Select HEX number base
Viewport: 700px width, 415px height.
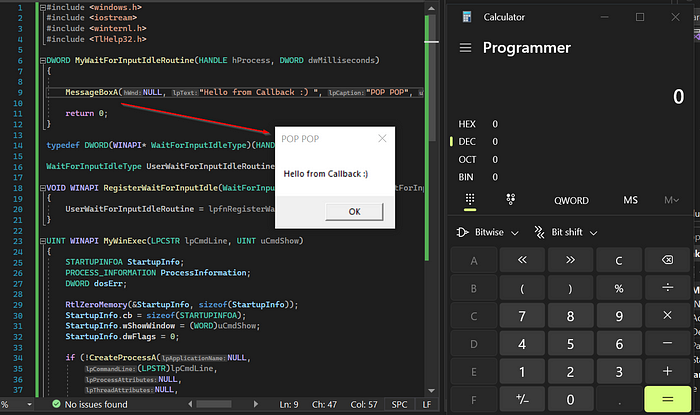point(478,124)
